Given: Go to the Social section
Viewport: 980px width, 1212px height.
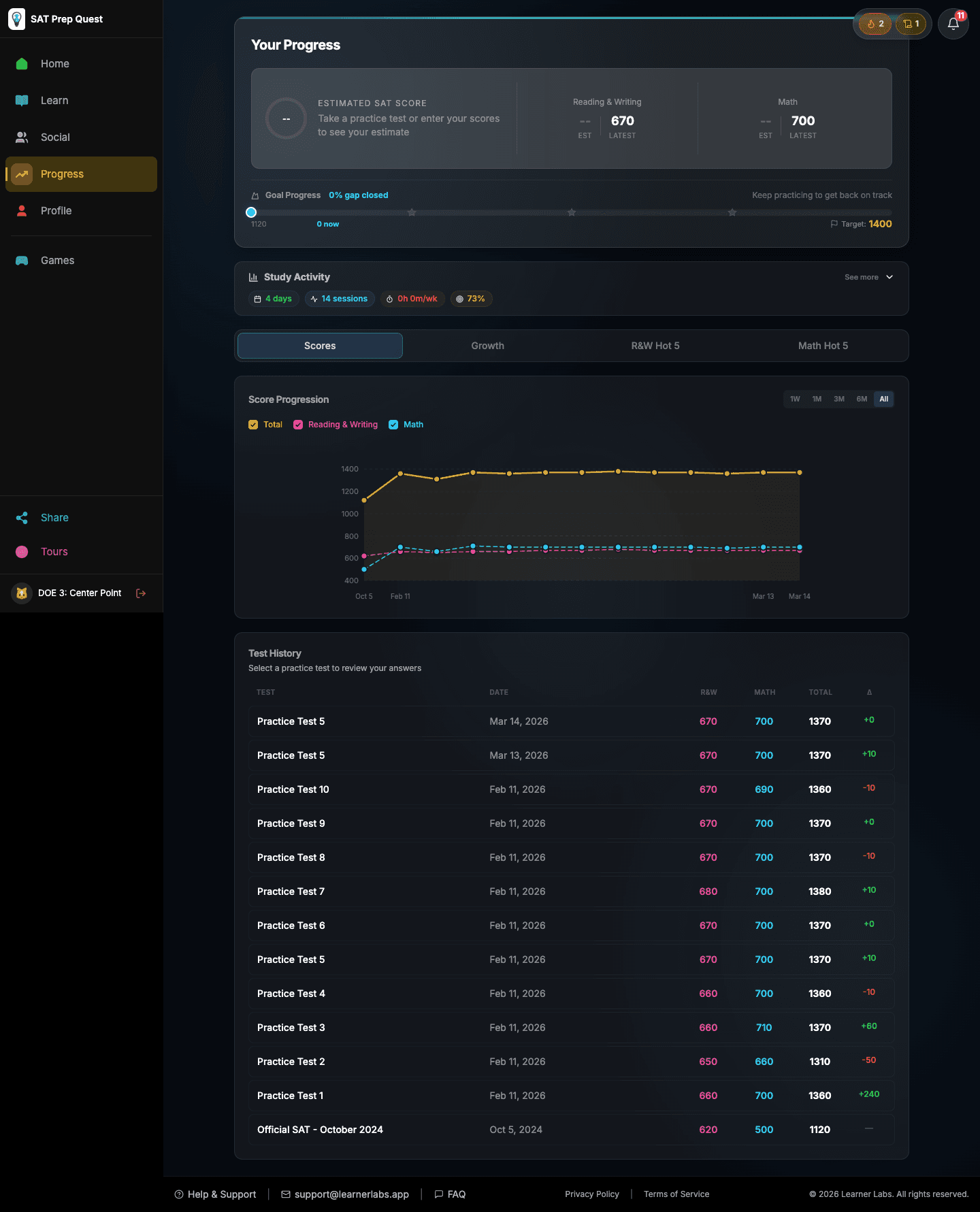Looking at the screenshot, I should [81, 137].
